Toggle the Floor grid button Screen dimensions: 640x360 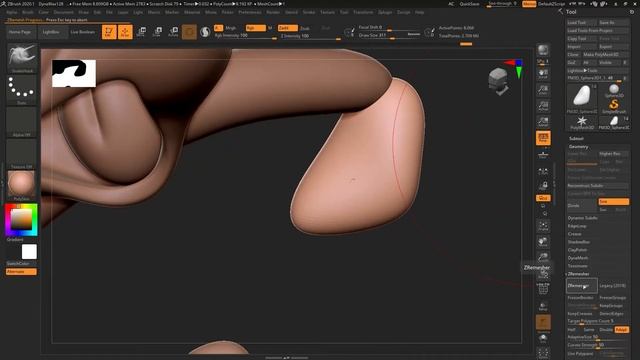543,154
